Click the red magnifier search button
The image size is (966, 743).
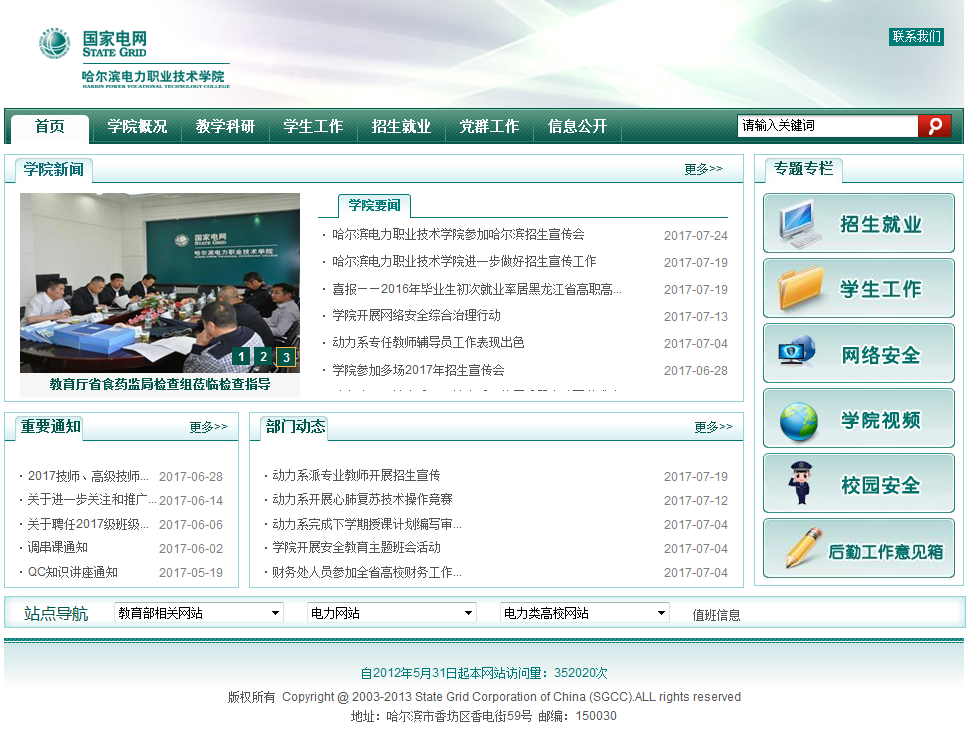(x=934, y=126)
